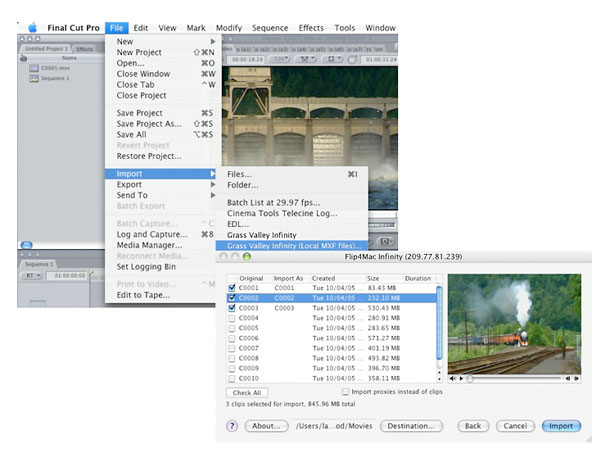Check clip C0008 for import
This screenshot has width=610, height=467.
[232, 358]
